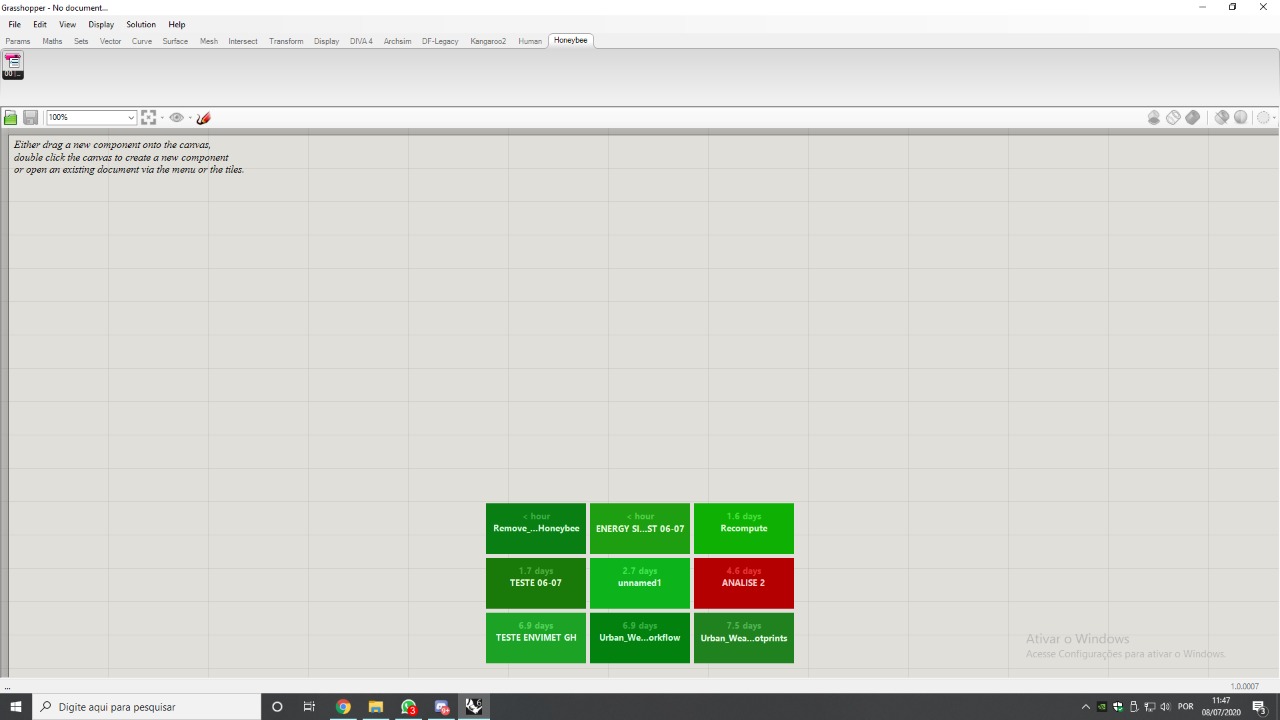Open the notification center icon
Viewport: 1280px width, 720px height.
click(x=1259, y=707)
